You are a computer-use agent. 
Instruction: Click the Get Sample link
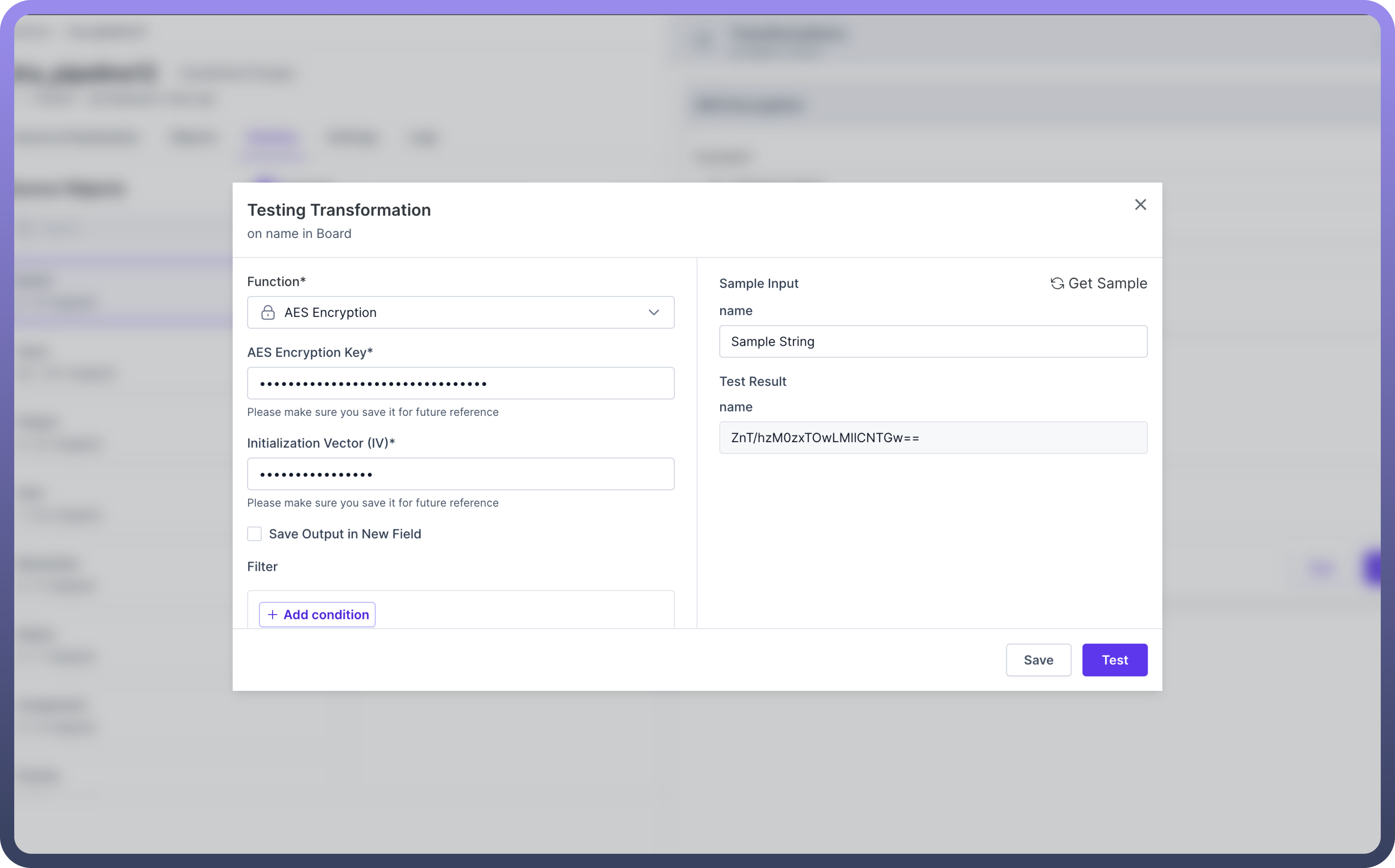click(1107, 284)
